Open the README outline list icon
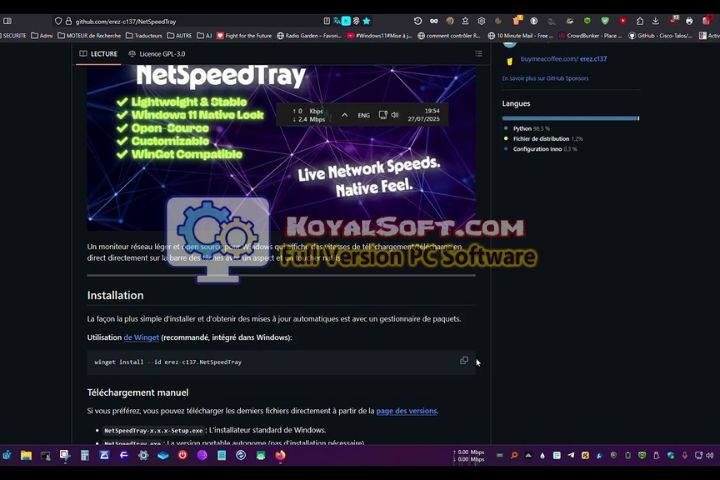Screen dimensions: 720x480 [478, 54]
